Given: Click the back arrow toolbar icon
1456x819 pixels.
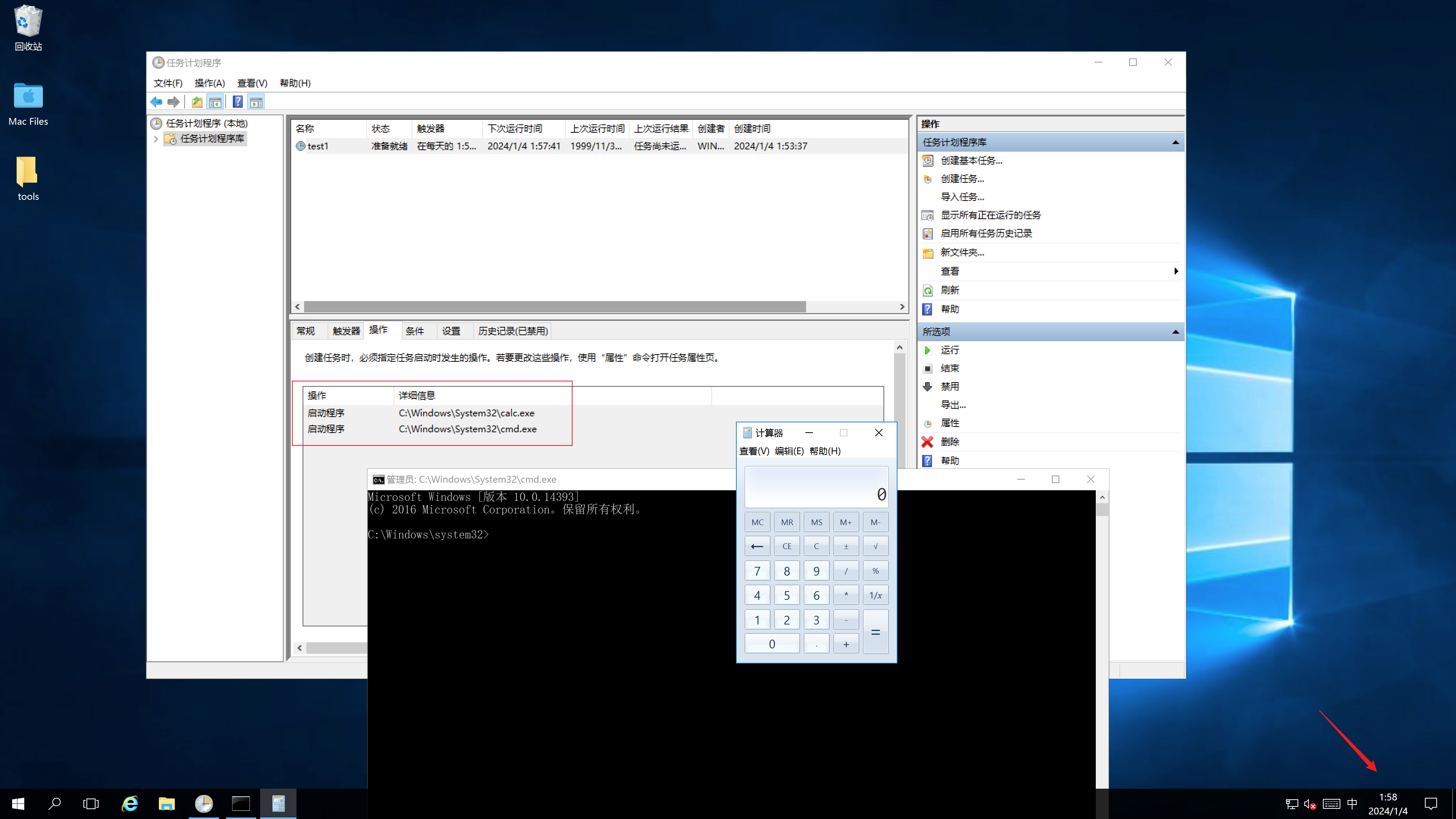Looking at the screenshot, I should [x=157, y=102].
